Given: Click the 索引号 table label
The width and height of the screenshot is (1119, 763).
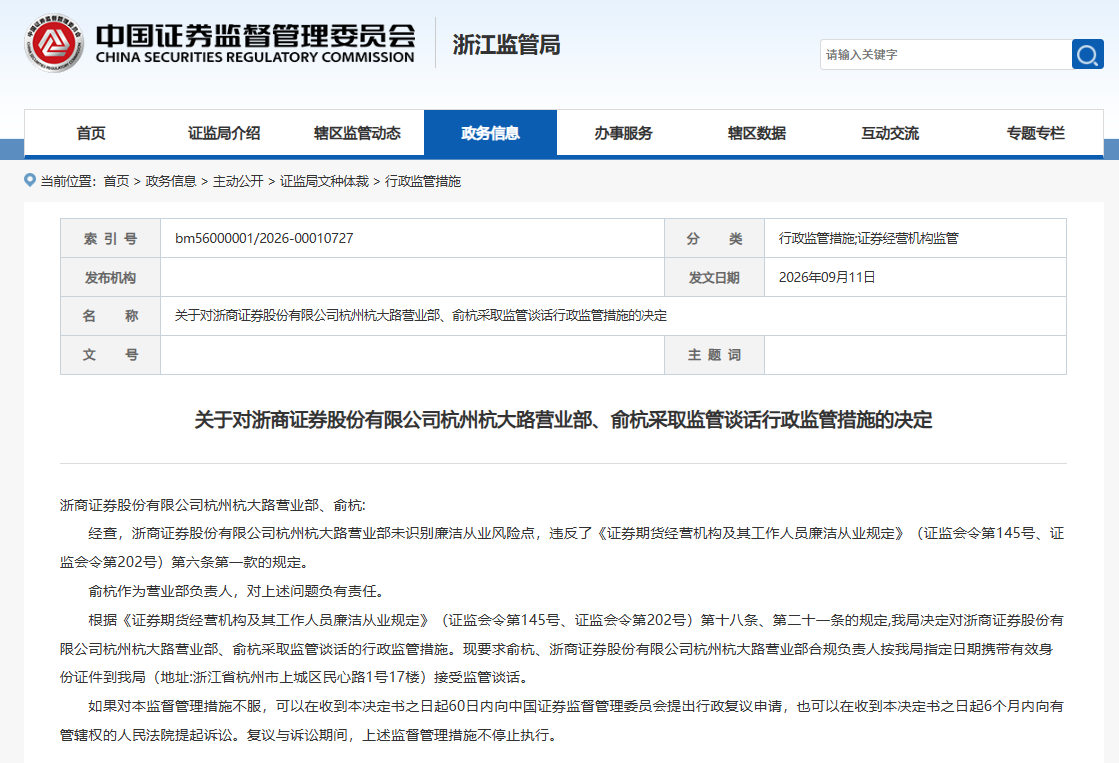Looking at the screenshot, I should [111, 238].
